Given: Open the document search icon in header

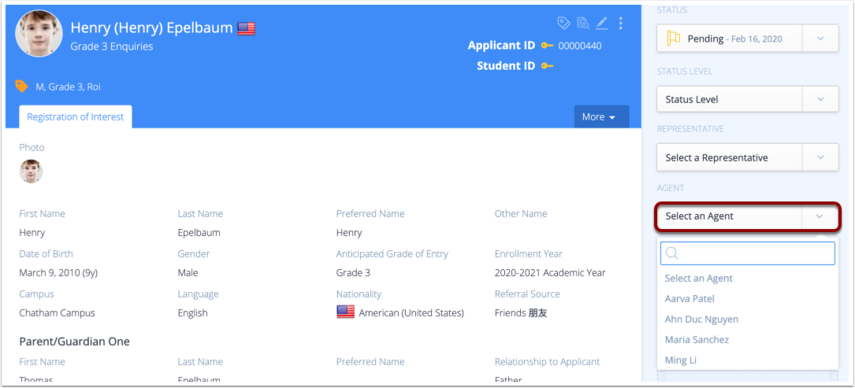Looking at the screenshot, I should coord(583,23).
